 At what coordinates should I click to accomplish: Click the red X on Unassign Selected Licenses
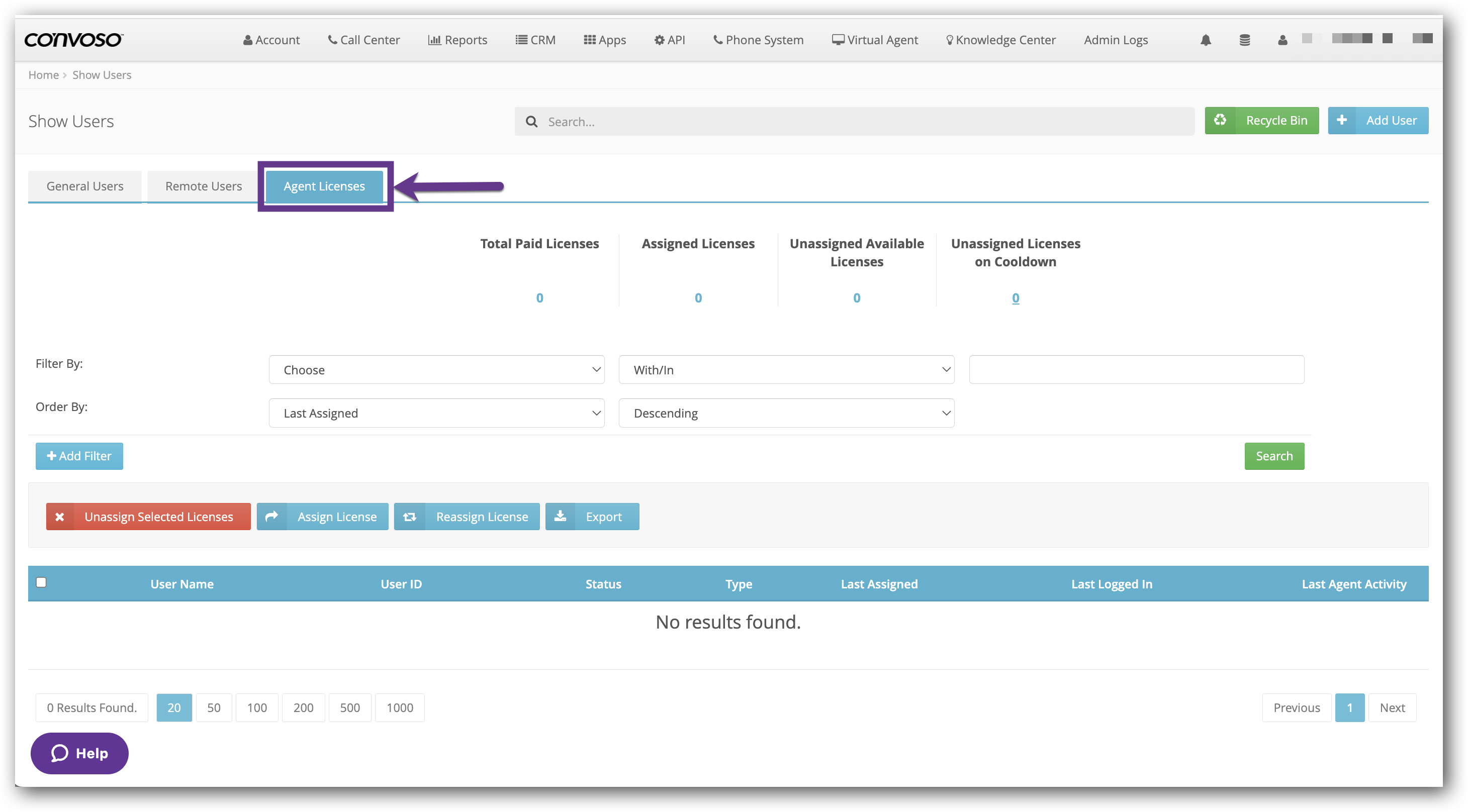point(60,517)
